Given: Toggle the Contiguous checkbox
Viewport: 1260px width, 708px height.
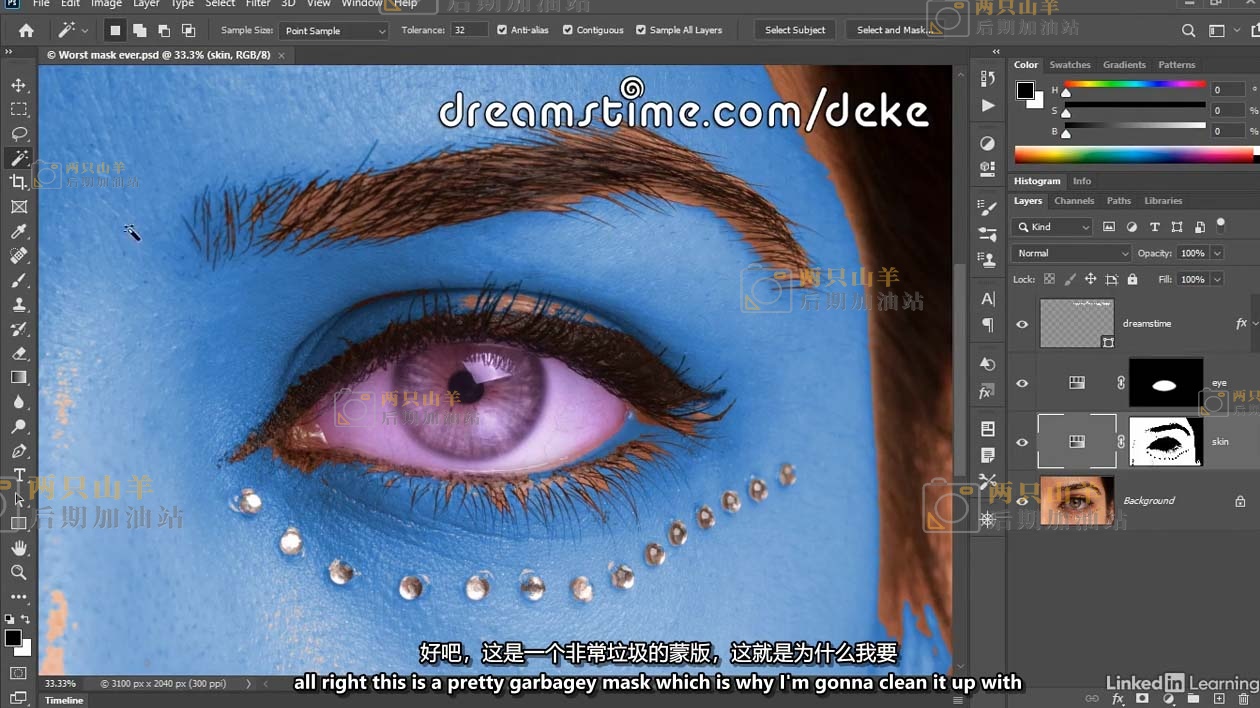Looking at the screenshot, I should click(568, 30).
